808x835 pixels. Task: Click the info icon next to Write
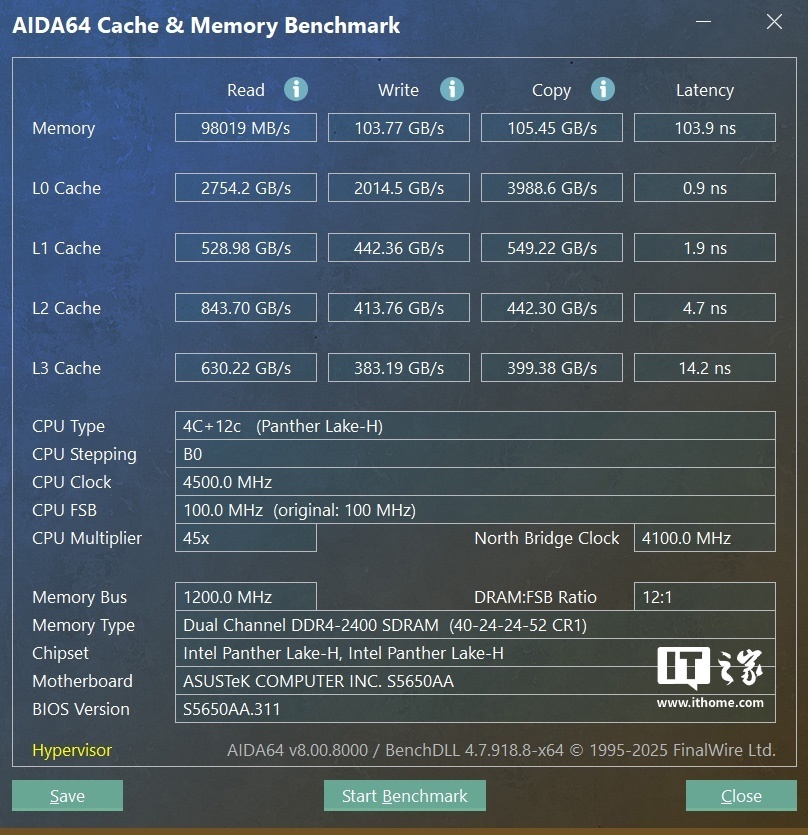452,89
